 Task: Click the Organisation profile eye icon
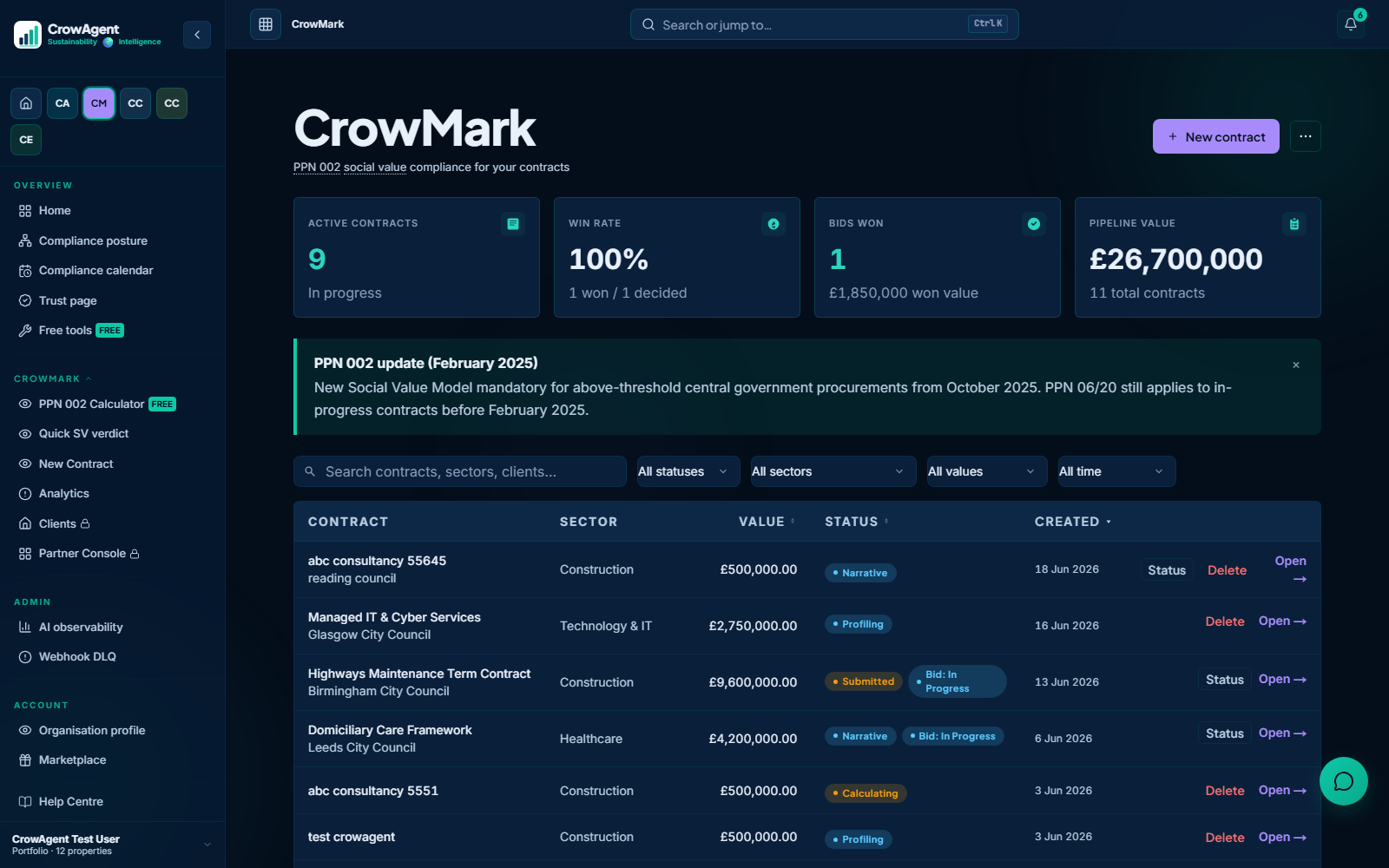[25, 731]
